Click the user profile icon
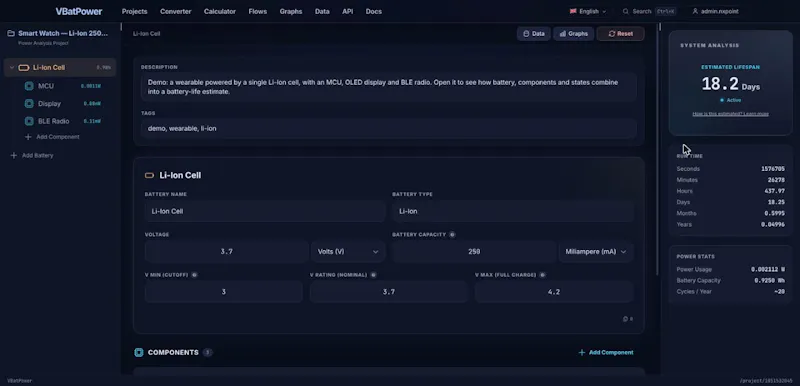This screenshot has width=800, height=386. [x=695, y=11]
